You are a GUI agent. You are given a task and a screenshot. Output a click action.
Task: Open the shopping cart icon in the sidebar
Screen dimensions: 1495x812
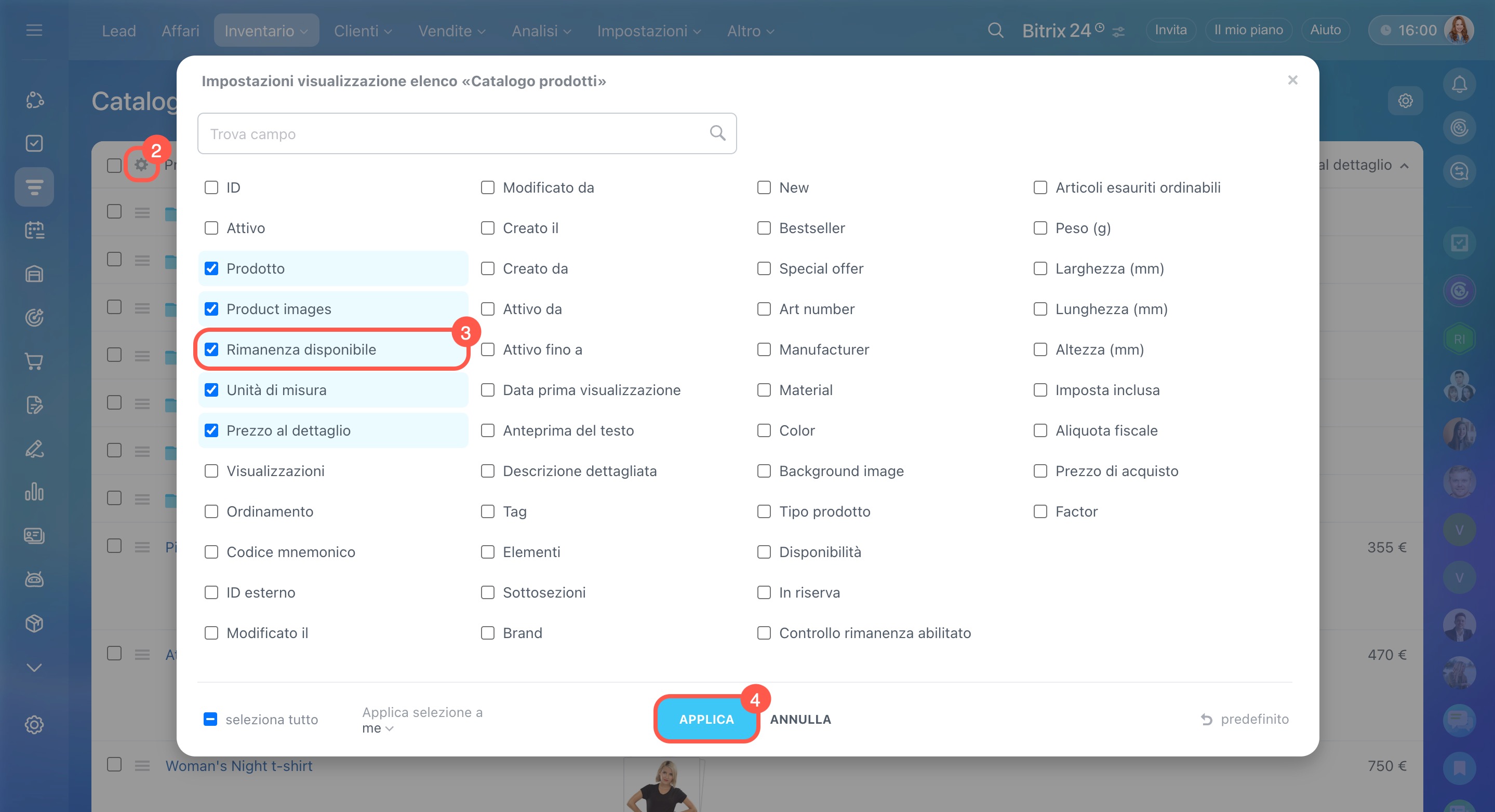pos(34,361)
